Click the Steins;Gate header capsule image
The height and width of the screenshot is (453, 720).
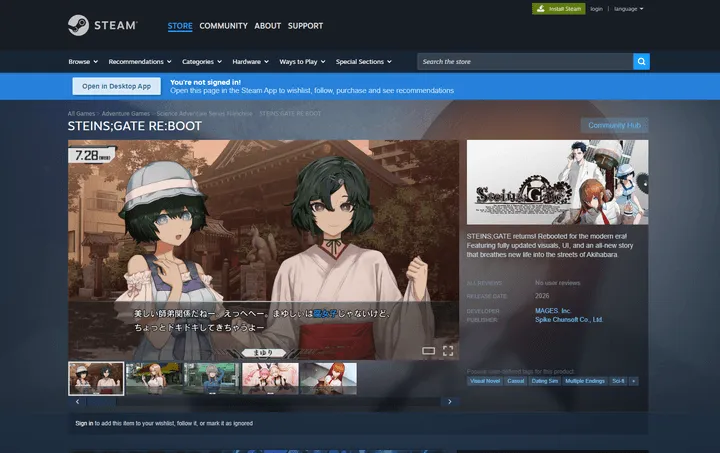pos(557,182)
